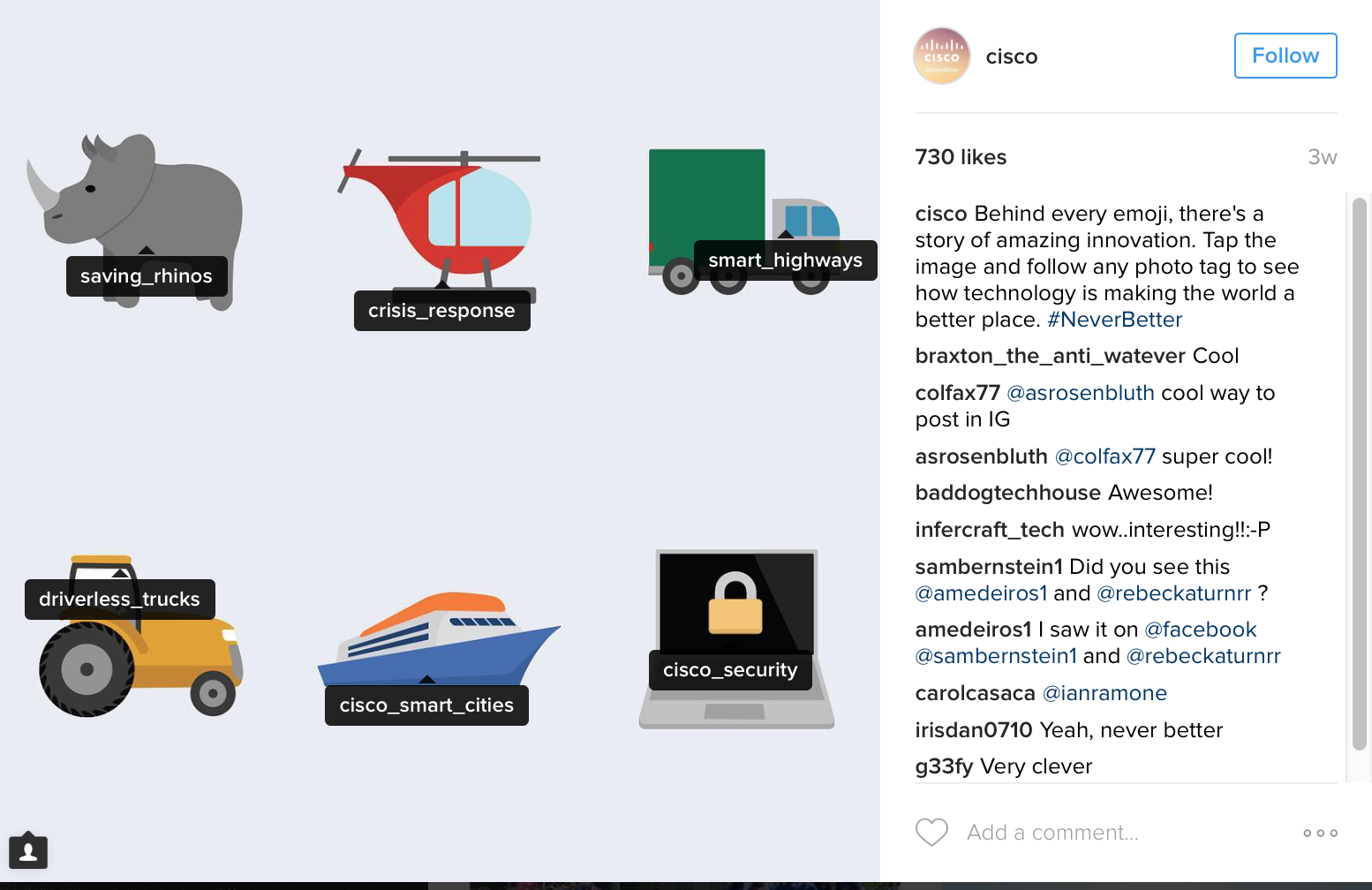Viewport: 1372px width, 890px height.
Task: Open the @facebook mention link
Action: pyautogui.click(x=1200, y=630)
